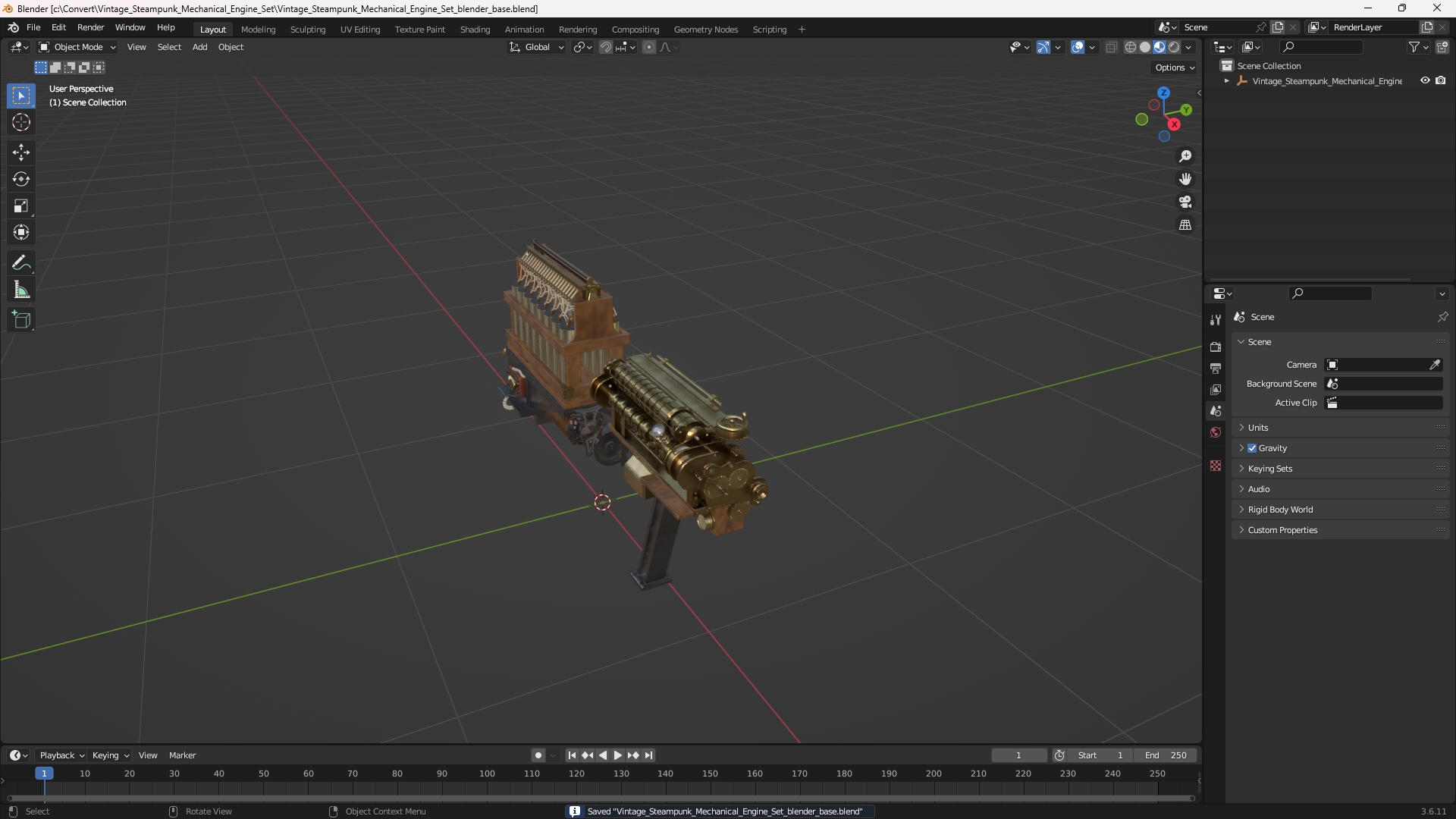Create a new scene copy icon
Viewport: 1456px width, 819px height.
click(1278, 27)
